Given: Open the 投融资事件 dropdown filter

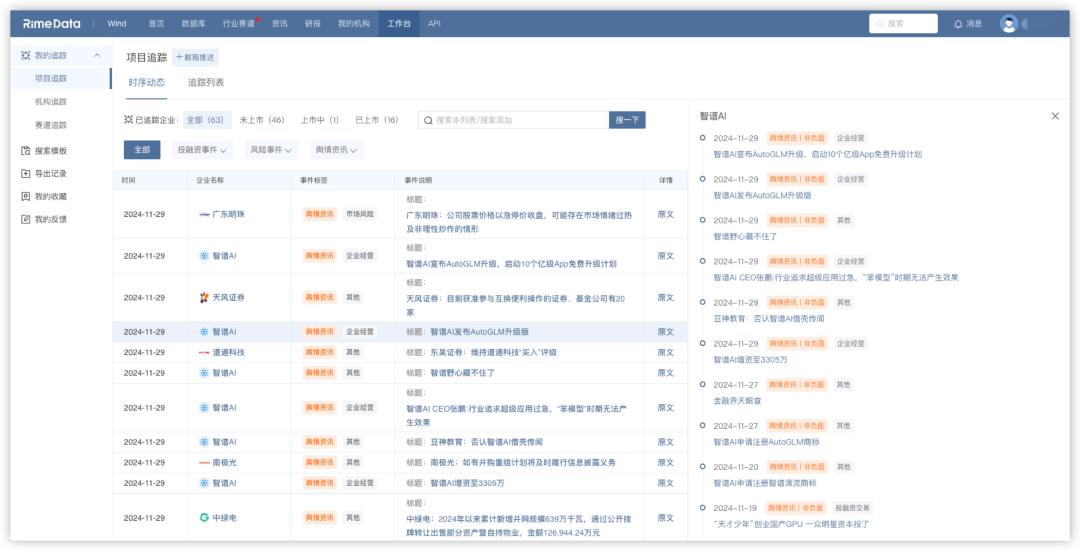Looking at the screenshot, I should tap(202, 149).
